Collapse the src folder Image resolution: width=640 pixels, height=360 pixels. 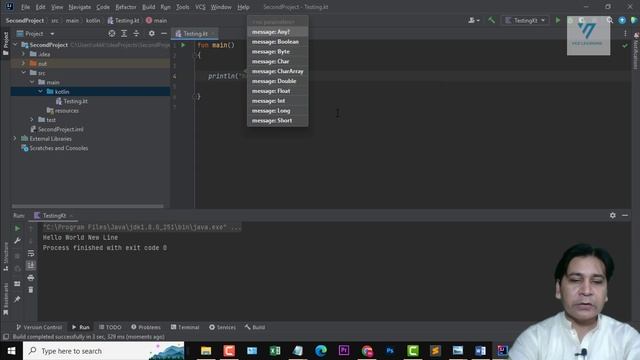24,73
